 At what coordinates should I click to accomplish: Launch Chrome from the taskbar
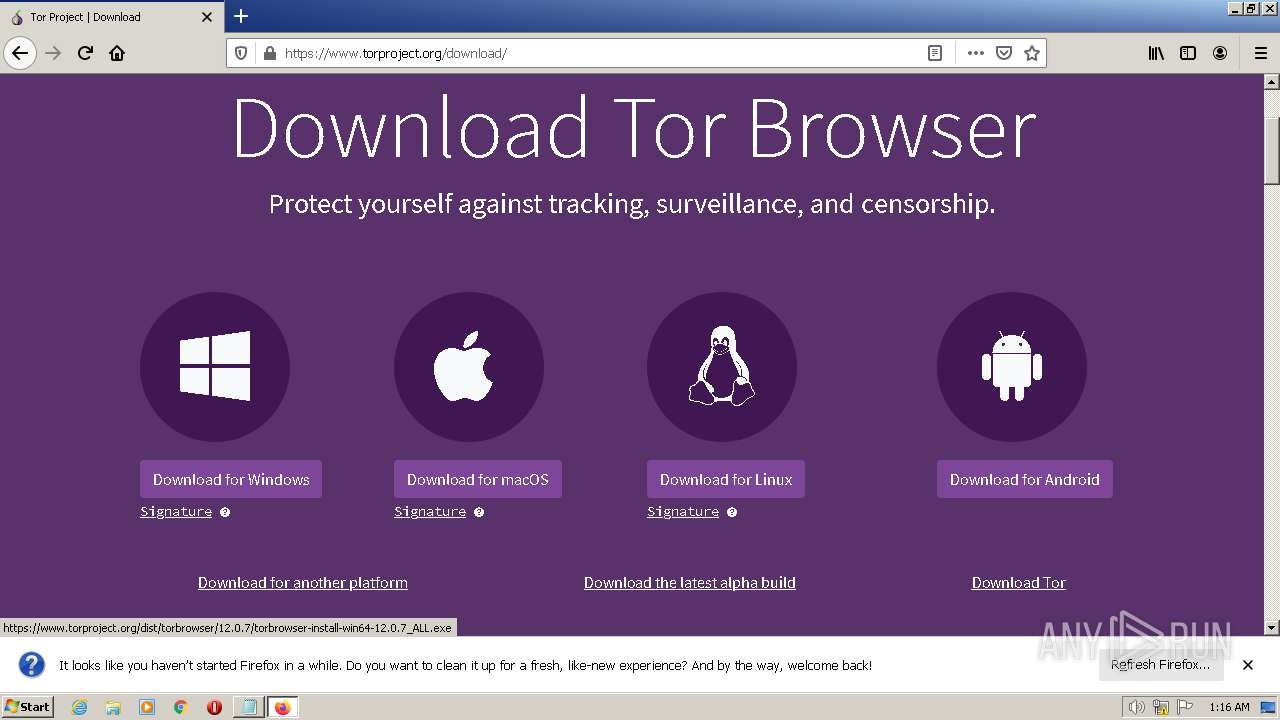pos(181,707)
